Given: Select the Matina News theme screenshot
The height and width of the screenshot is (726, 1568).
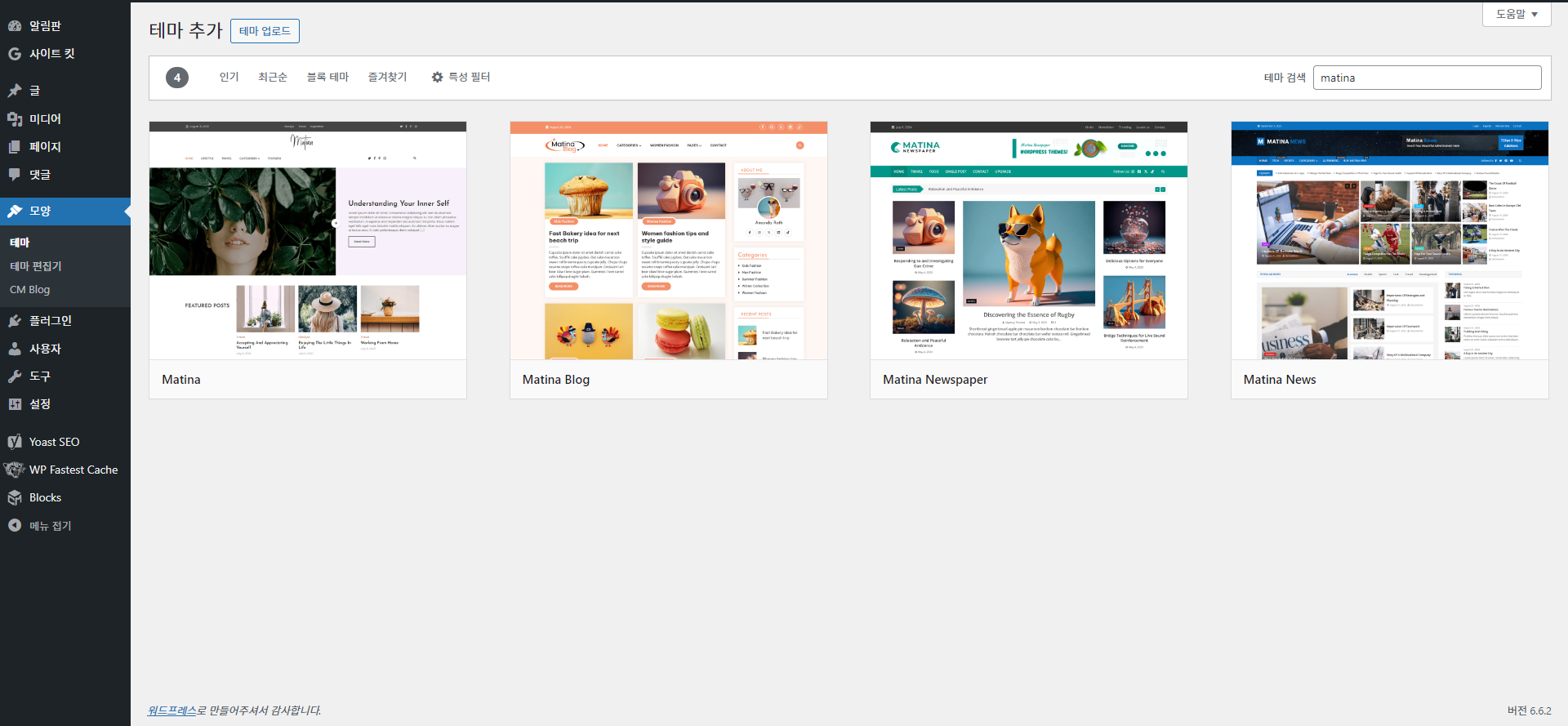Looking at the screenshot, I should click(x=1390, y=240).
